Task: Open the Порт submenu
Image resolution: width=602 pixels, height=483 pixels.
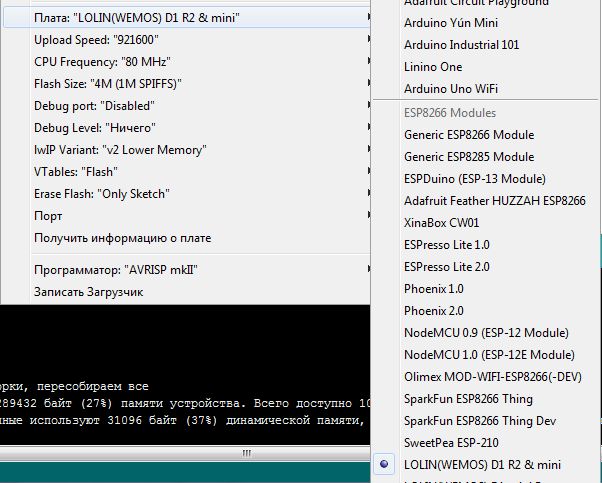Action: pyautogui.click(x=187, y=216)
